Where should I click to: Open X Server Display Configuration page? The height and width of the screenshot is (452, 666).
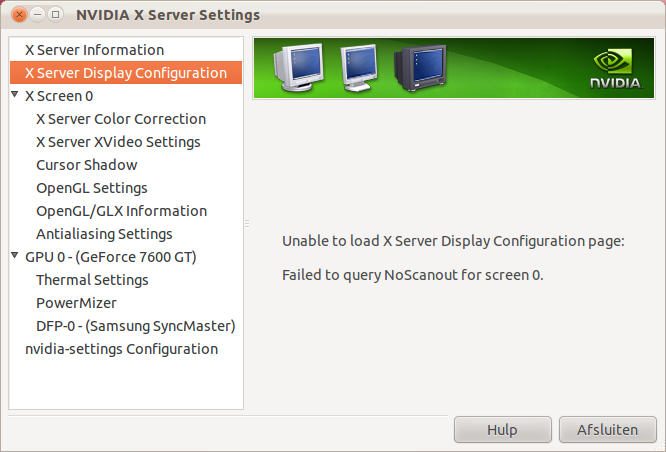[125, 73]
